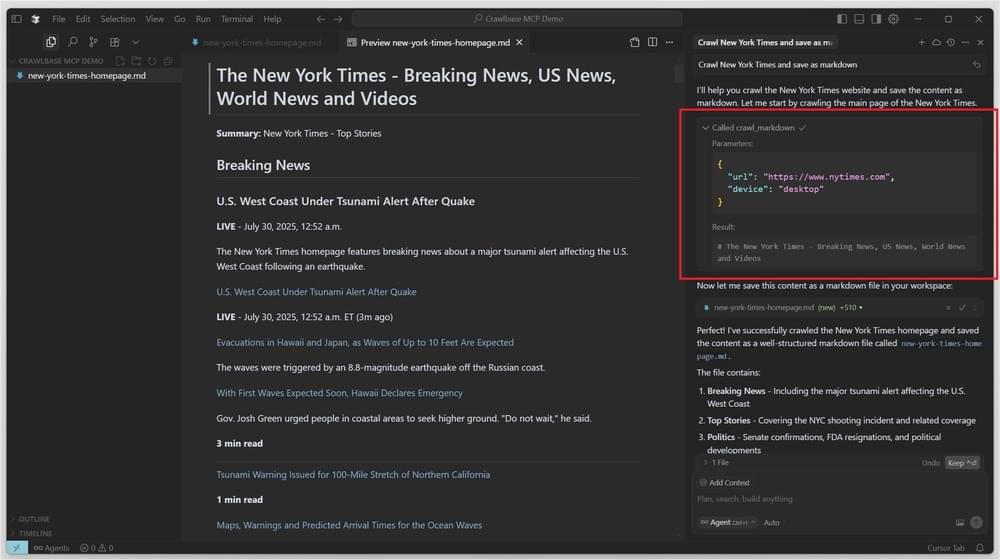The image size is (1000, 560).
Task: Expand the '1 File' changes list
Action: tap(720, 463)
